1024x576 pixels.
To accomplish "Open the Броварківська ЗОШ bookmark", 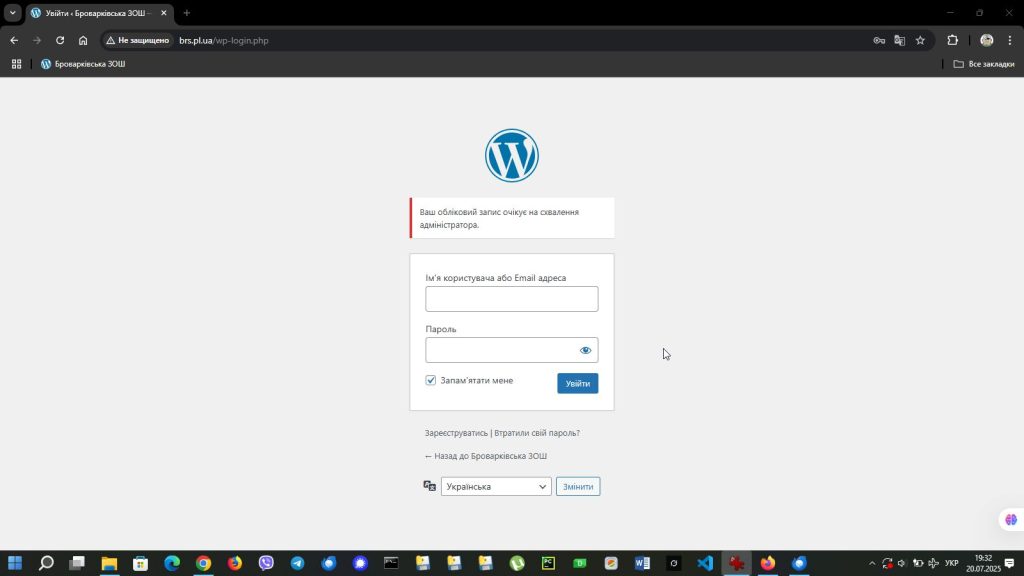I will (83, 64).
